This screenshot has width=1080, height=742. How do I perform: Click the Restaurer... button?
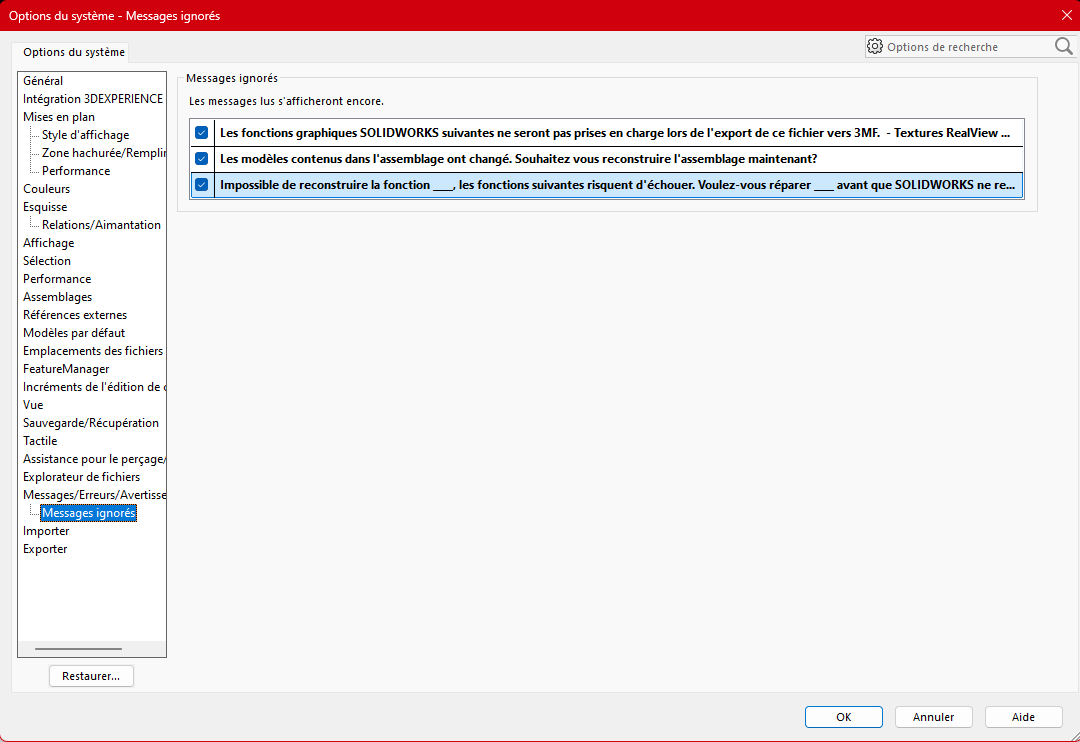91,676
